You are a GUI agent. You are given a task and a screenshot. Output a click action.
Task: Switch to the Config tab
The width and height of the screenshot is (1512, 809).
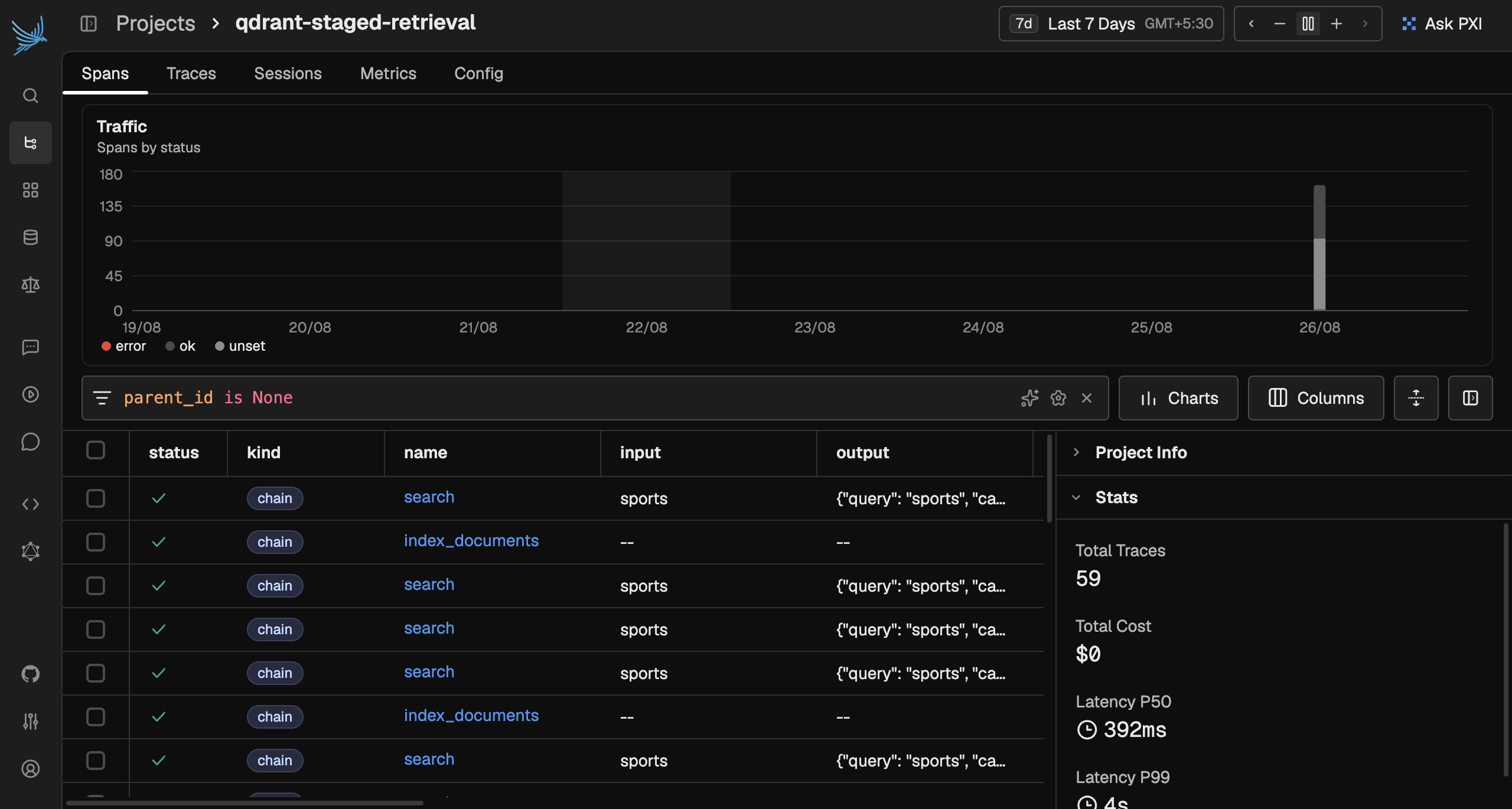478,73
